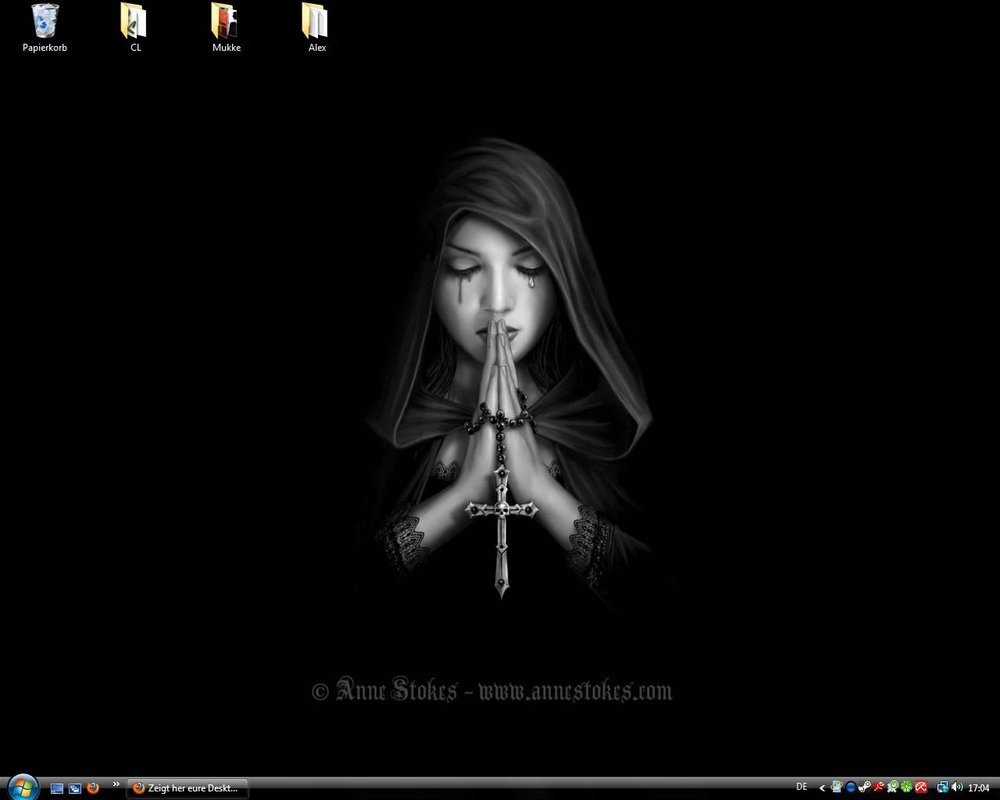The image size is (1000, 800).
Task: Click the red PDF tool tray icon
Action: coord(878,788)
